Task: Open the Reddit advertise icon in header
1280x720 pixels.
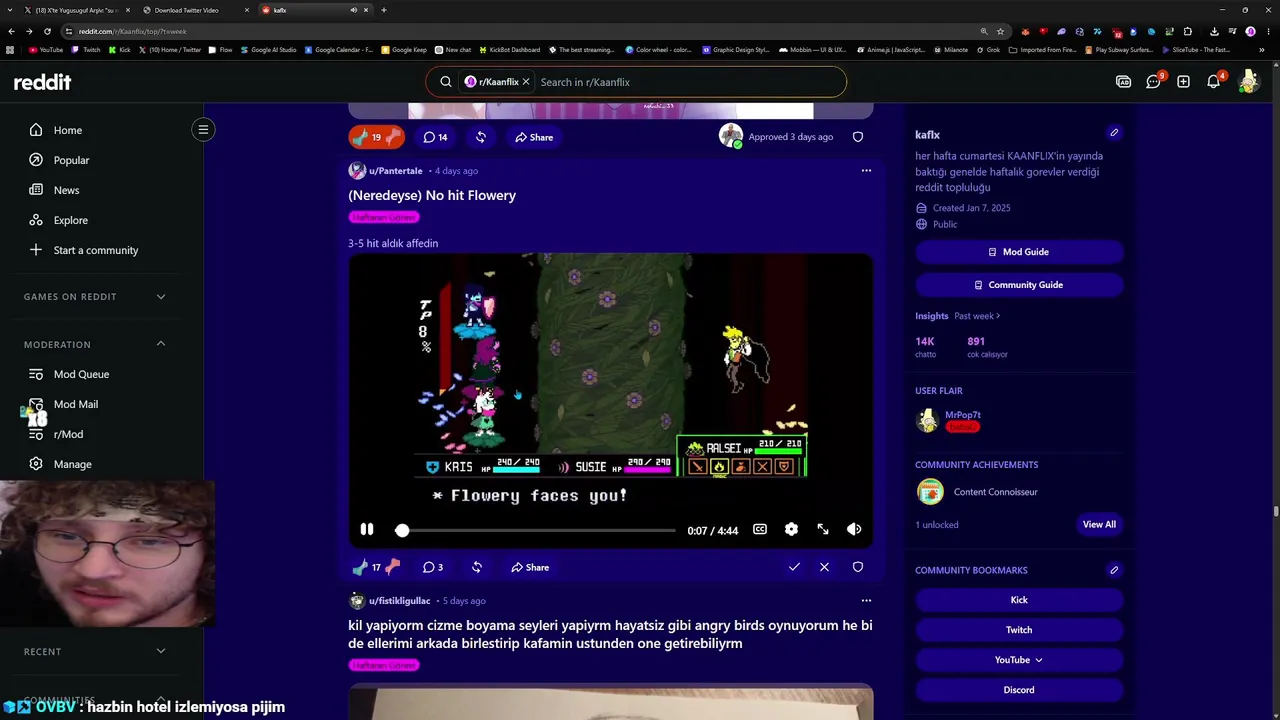Action: [x=1123, y=82]
